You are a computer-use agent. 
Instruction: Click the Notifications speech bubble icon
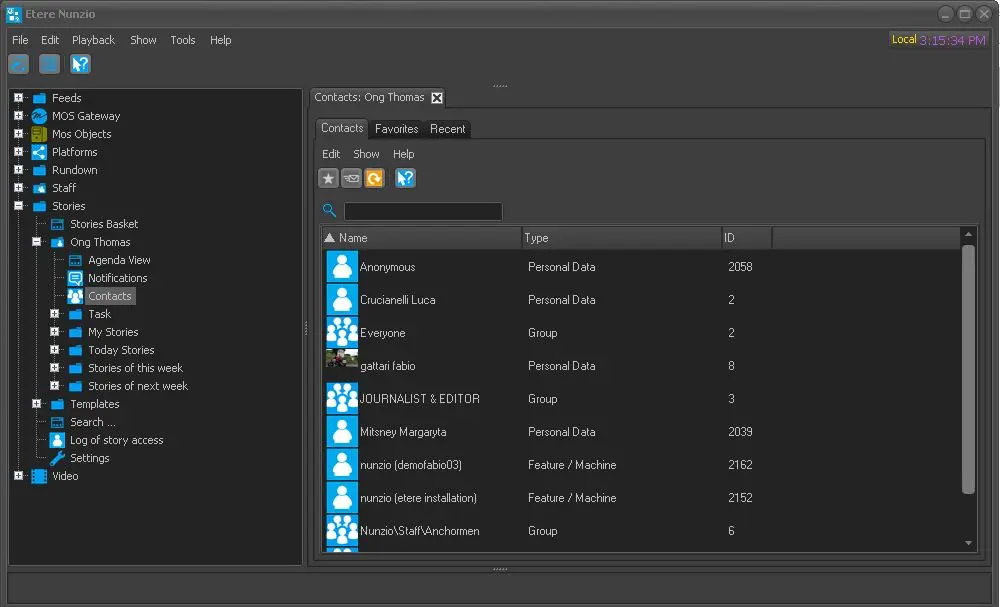click(x=75, y=278)
